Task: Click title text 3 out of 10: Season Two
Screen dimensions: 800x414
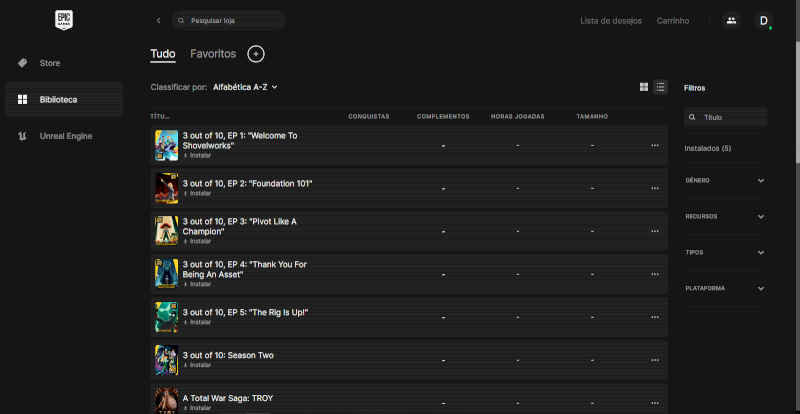Action: 228,355
